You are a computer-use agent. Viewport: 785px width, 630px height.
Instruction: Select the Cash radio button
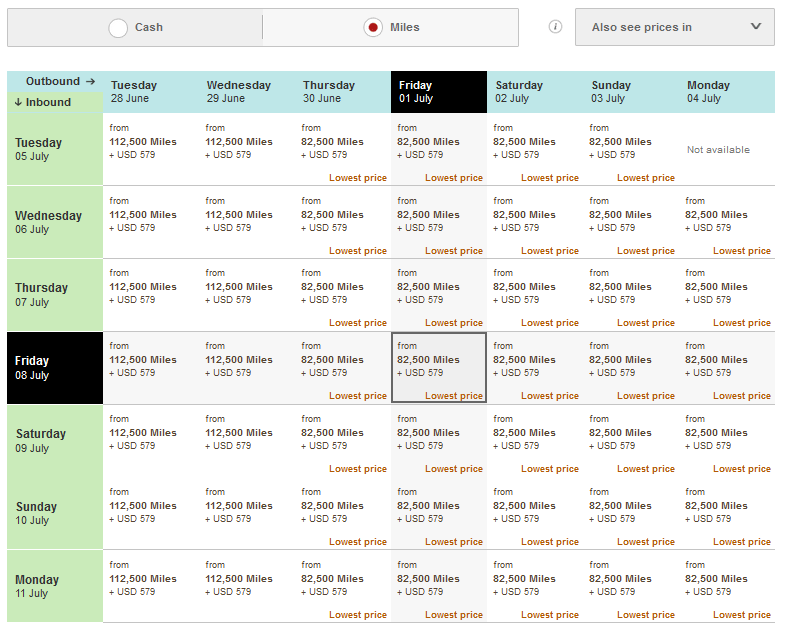pos(118,28)
